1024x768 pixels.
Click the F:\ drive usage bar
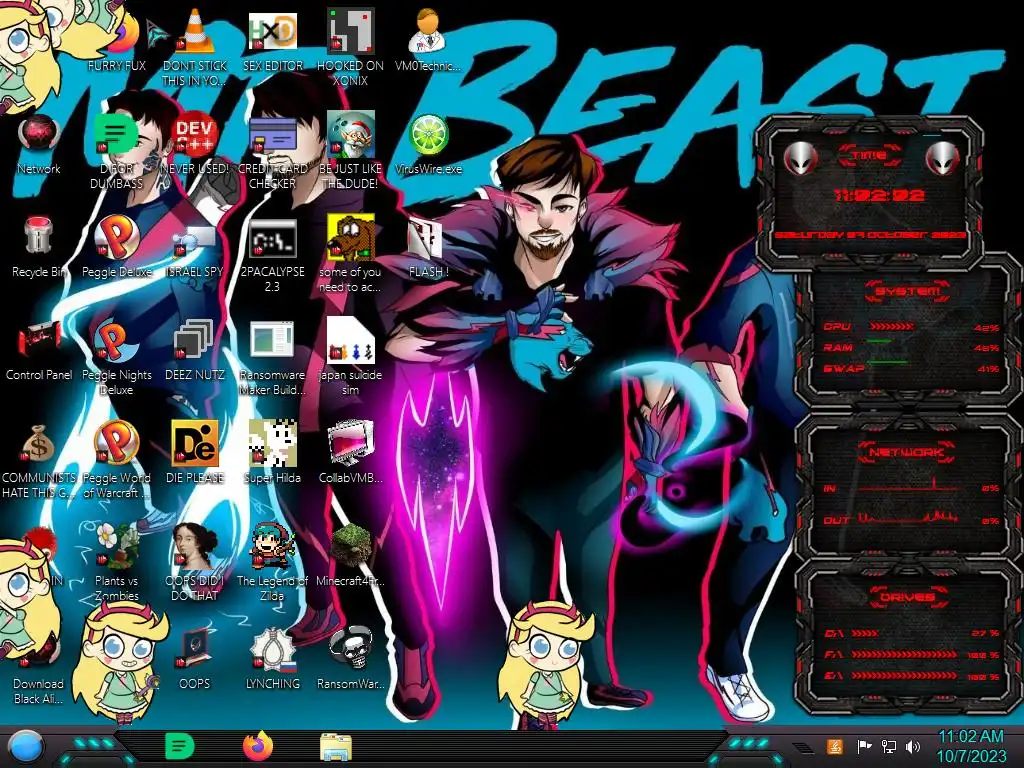(904, 654)
